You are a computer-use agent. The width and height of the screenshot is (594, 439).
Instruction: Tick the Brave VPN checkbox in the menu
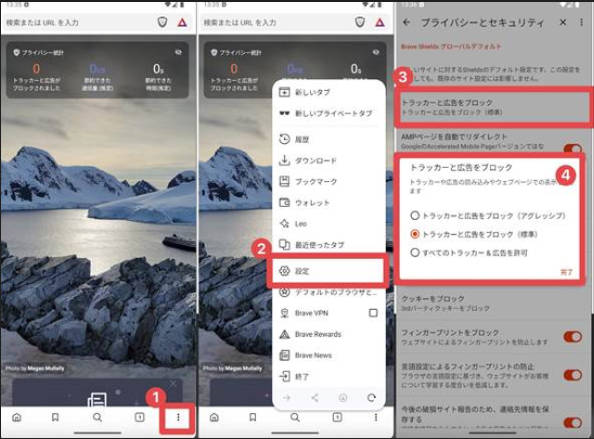(x=373, y=313)
